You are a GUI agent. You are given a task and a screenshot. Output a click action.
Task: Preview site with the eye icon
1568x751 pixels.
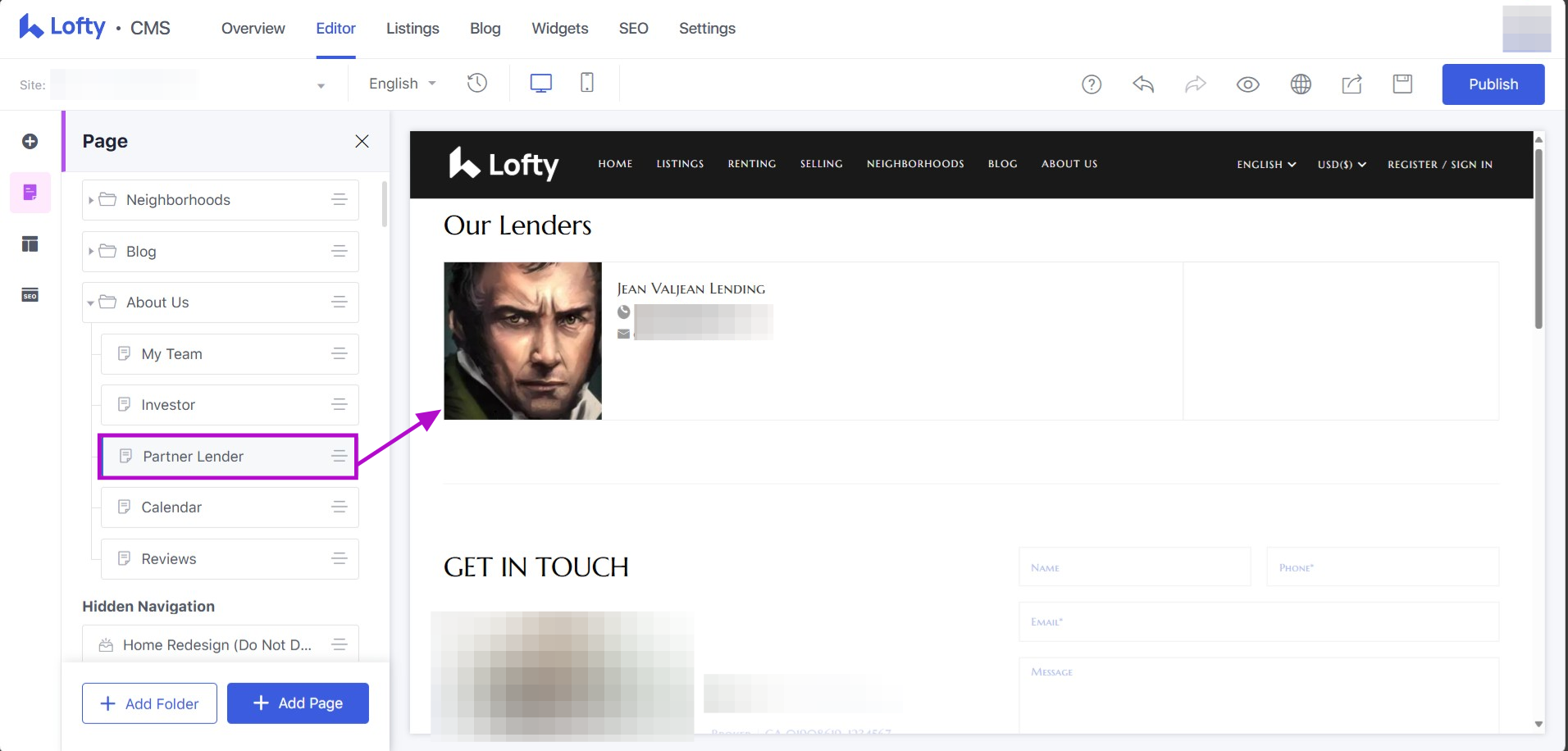1247,84
